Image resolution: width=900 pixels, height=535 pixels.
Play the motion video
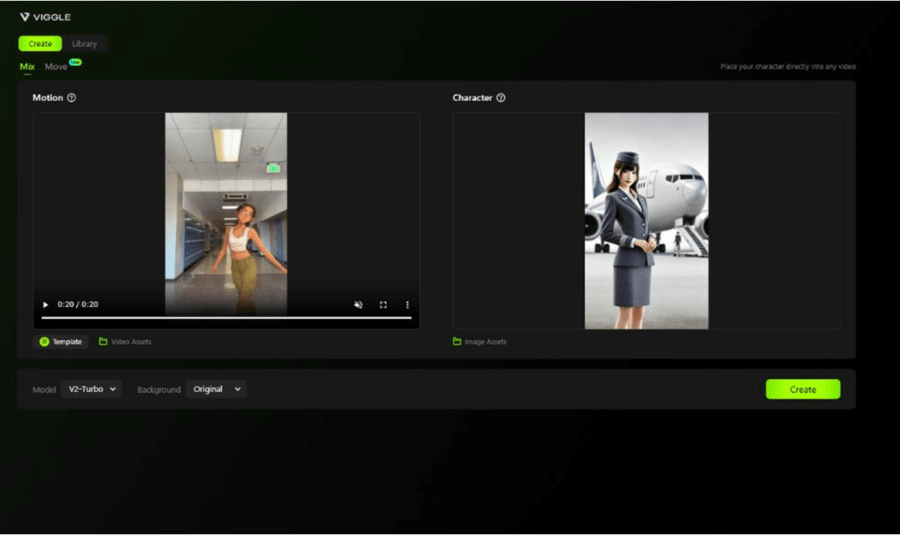[45, 304]
